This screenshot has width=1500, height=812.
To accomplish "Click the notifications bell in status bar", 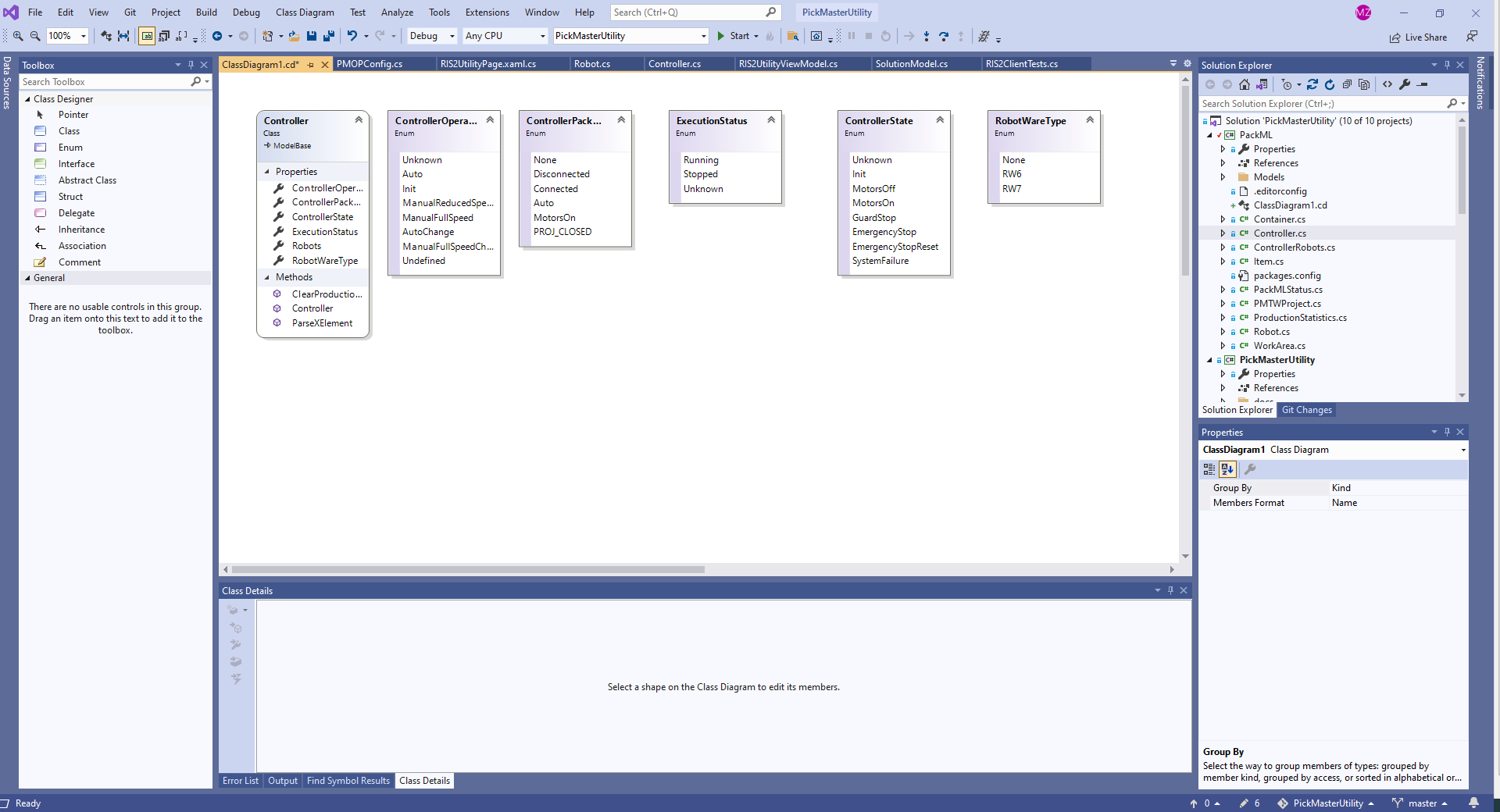I will click(x=1473, y=803).
